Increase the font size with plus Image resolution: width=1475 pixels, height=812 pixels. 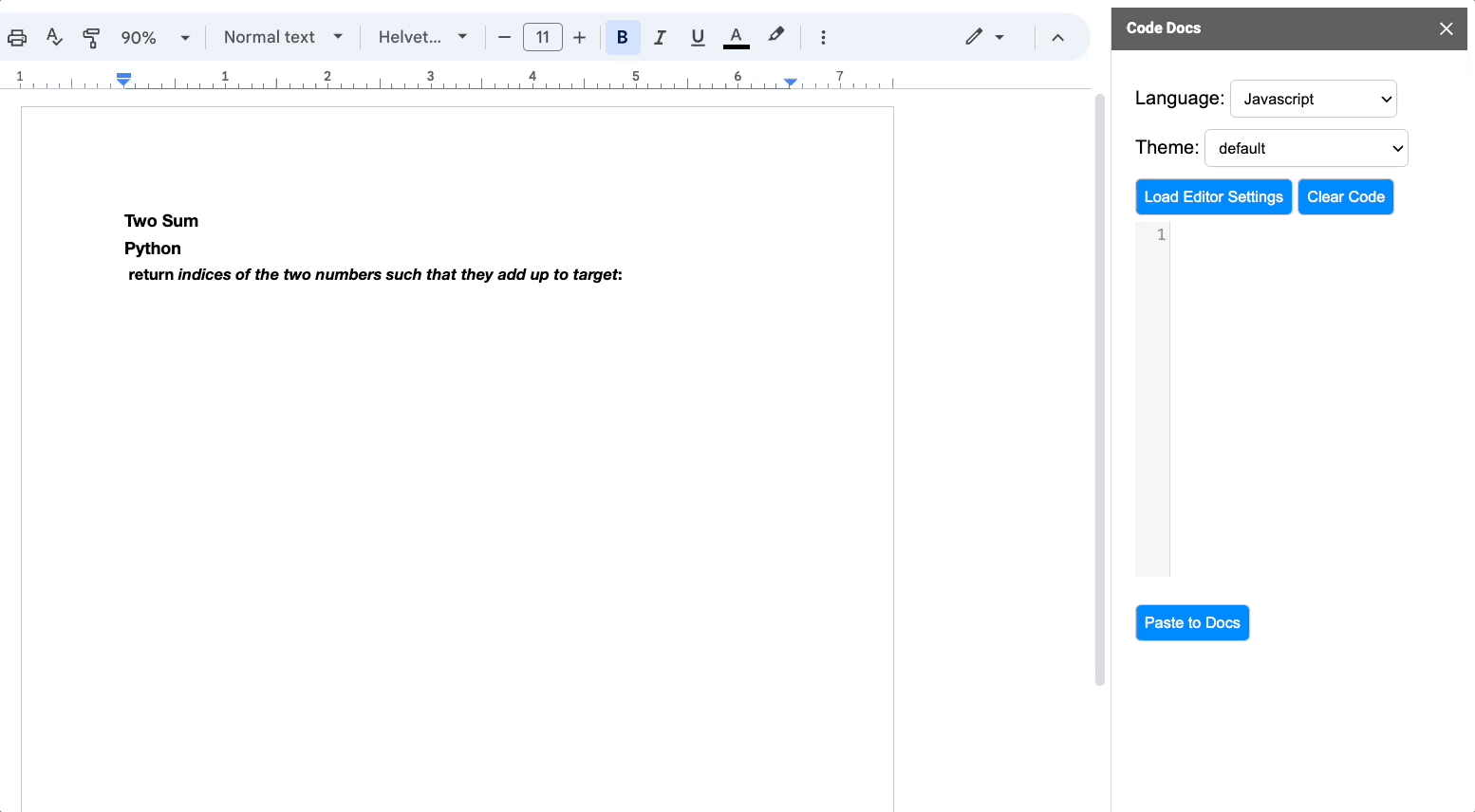[580, 38]
